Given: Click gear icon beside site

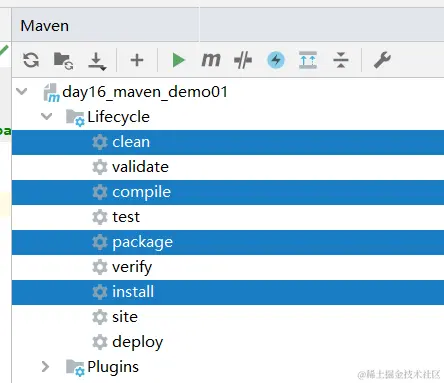Looking at the screenshot, I should coord(100,317).
